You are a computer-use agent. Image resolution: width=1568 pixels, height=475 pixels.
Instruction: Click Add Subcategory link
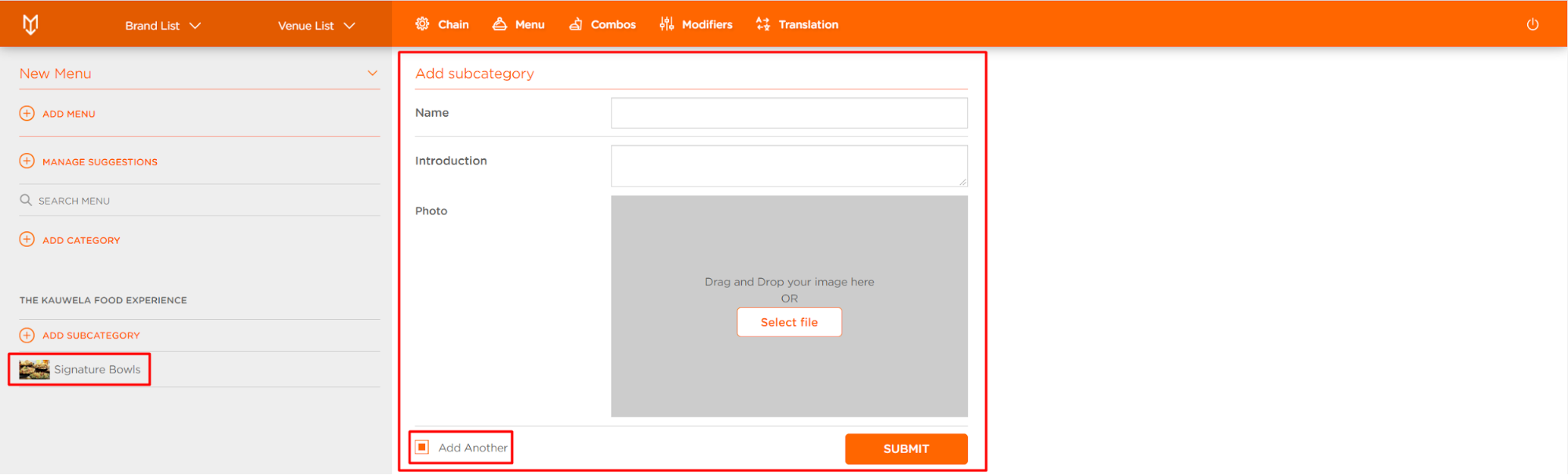click(x=91, y=335)
